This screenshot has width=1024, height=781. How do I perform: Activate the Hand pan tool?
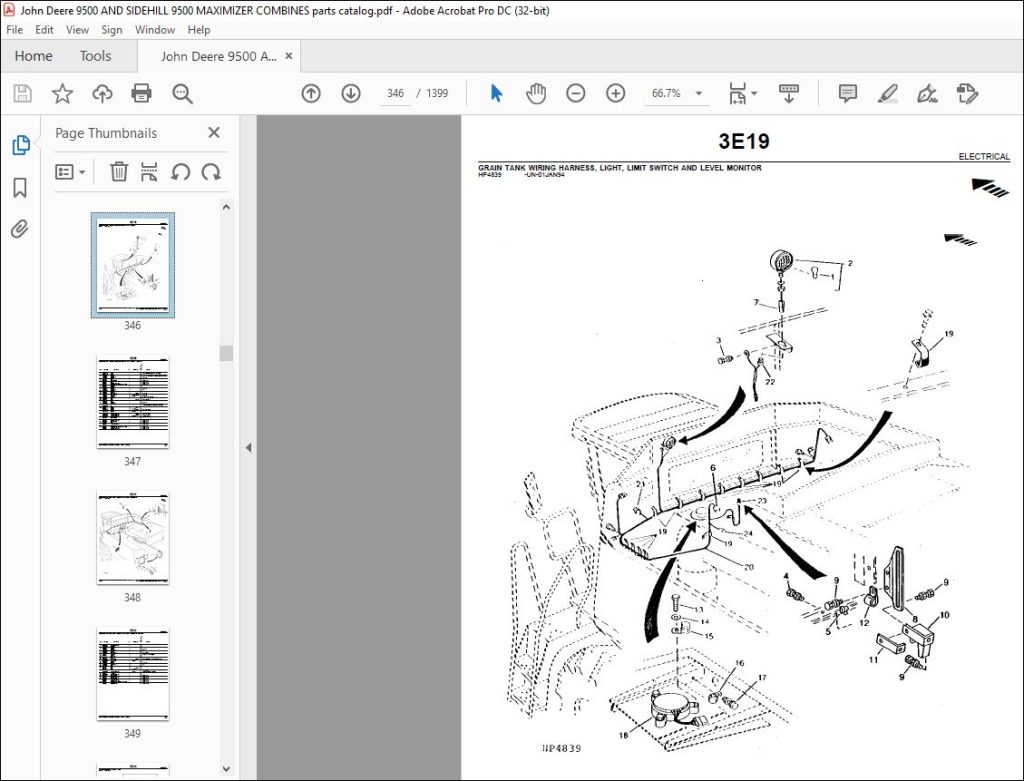pos(536,93)
